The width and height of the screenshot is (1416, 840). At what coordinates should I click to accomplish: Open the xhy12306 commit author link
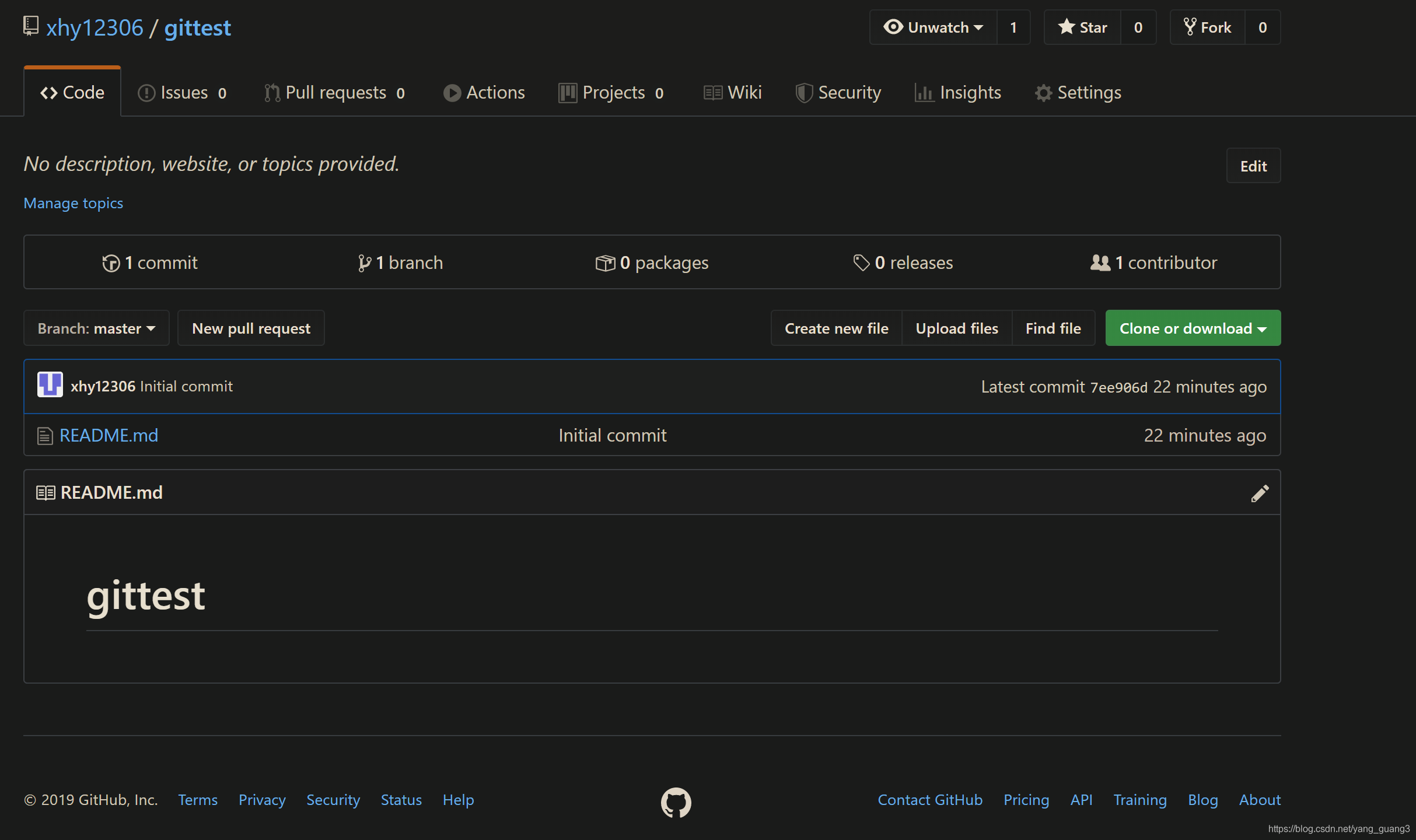(103, 386)
